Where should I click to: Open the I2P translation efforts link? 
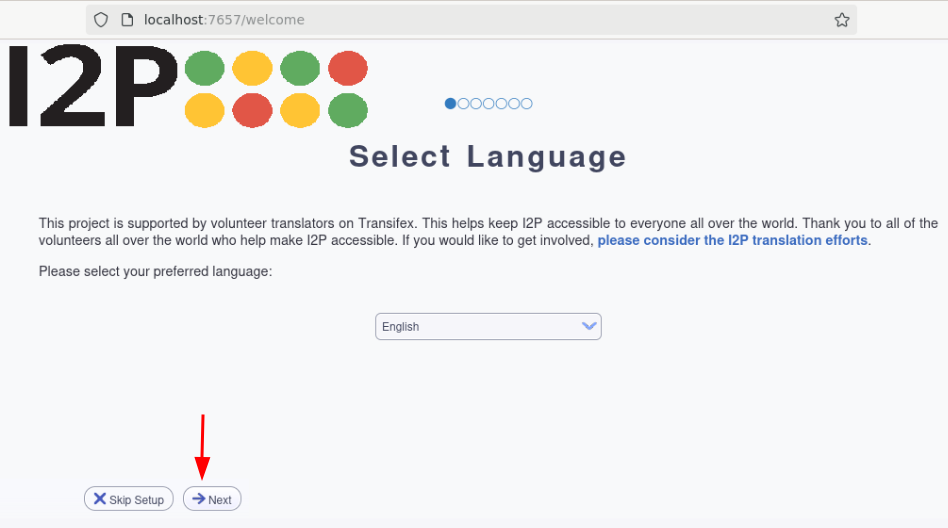pyautogui.click(x=732, y=240)
